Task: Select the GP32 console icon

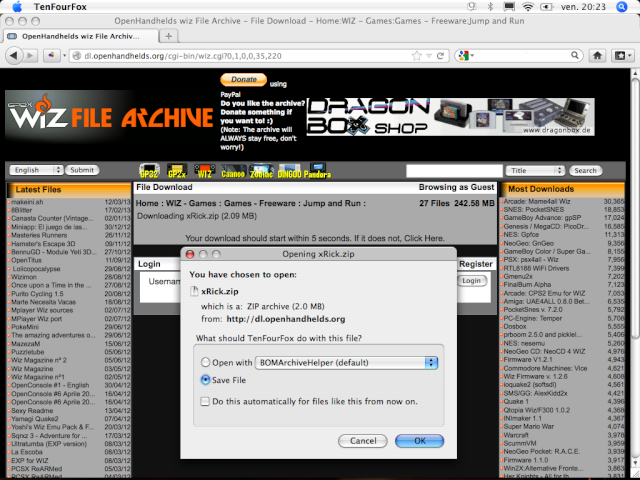Action: click(x=149, y=171)
